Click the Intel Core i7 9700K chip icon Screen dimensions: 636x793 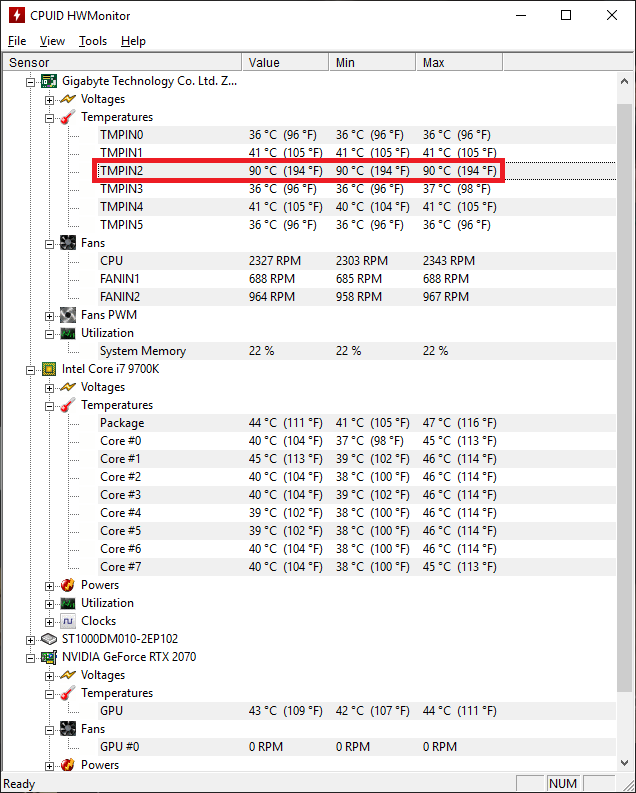tap(49, 369)
